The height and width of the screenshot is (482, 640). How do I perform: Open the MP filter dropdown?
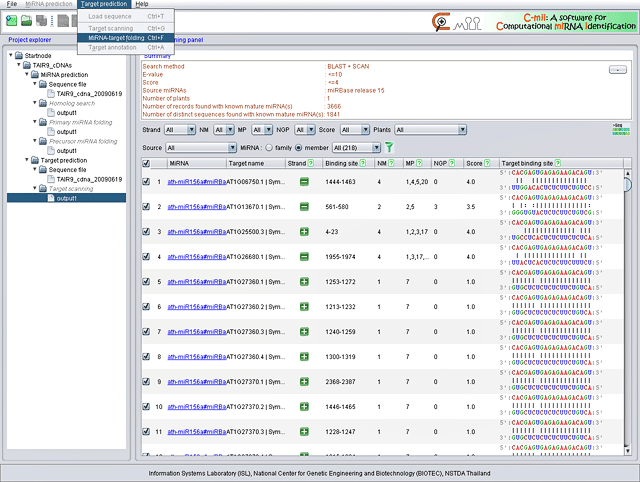click(x=262, y=130)
